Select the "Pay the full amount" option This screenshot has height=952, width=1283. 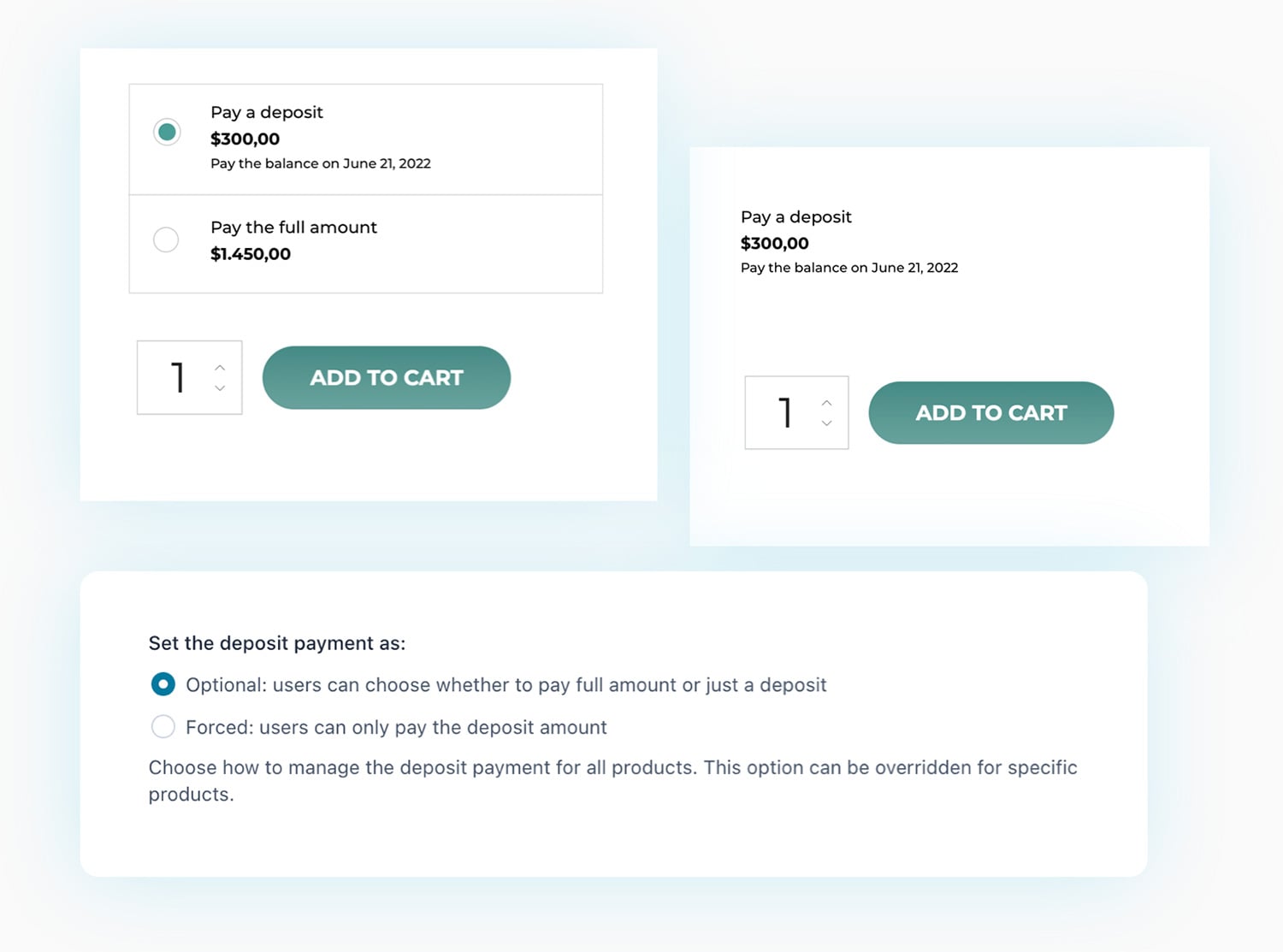166,239
